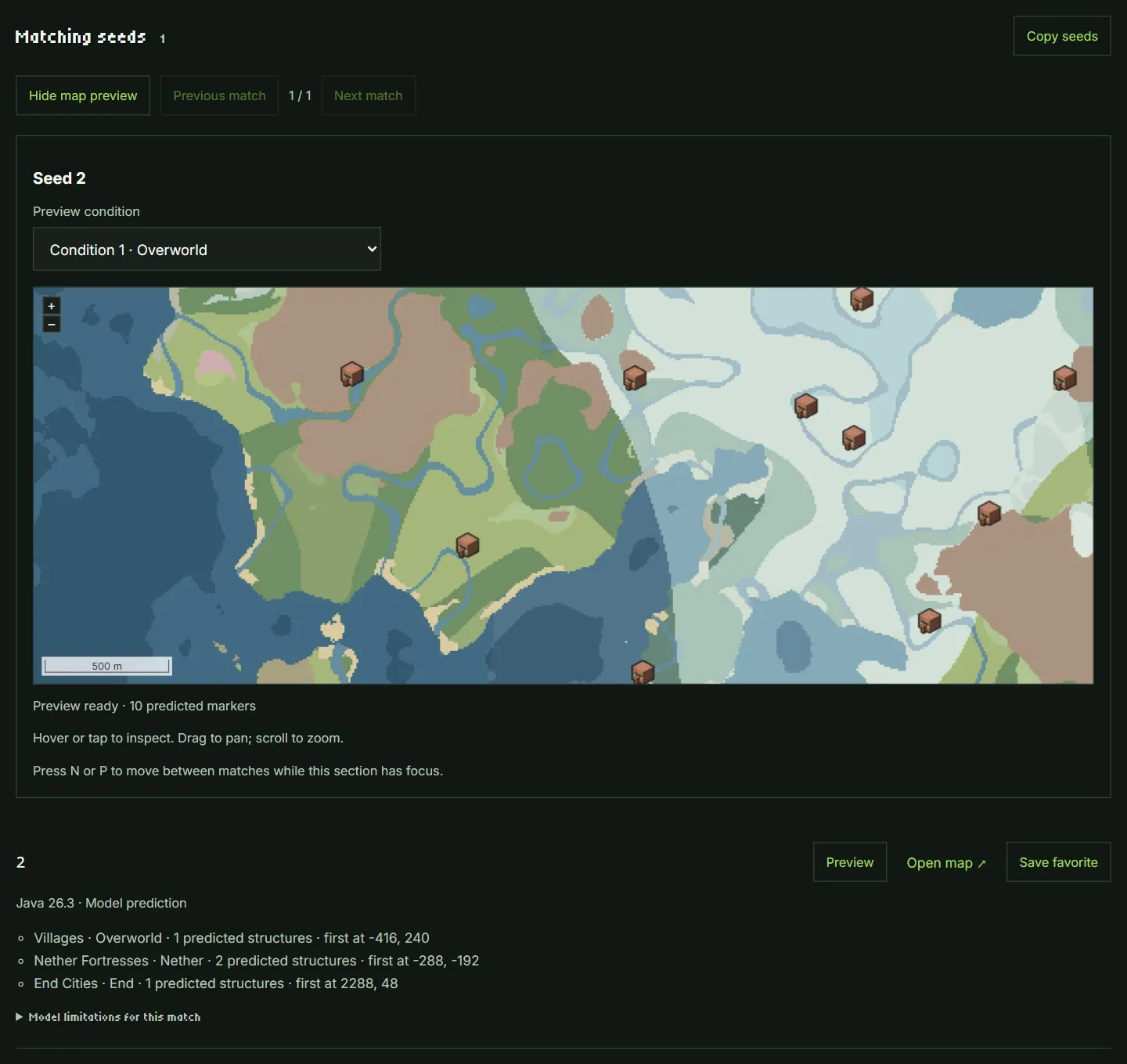Zoom in with the map plus button

click(52, 306)
